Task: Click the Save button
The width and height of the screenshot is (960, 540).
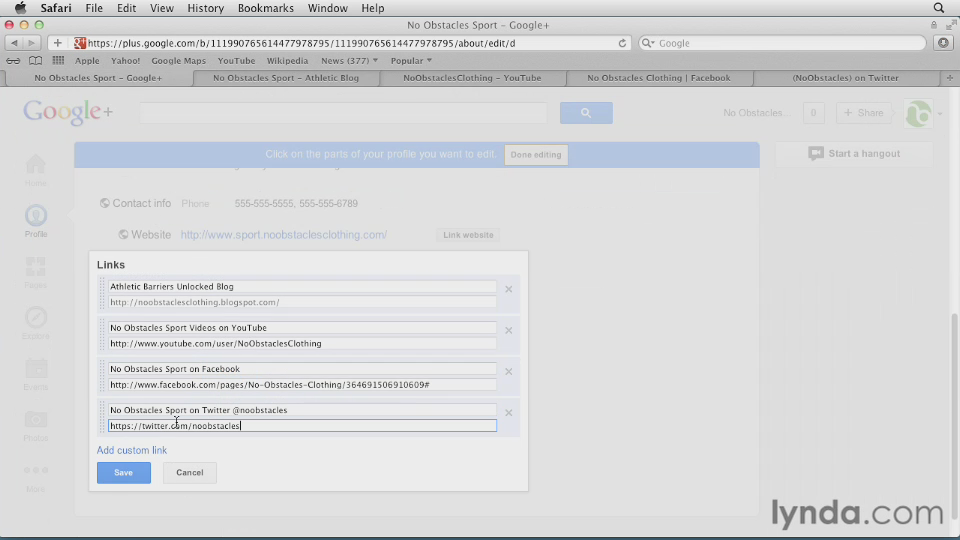Action: (x=124, y=473)
